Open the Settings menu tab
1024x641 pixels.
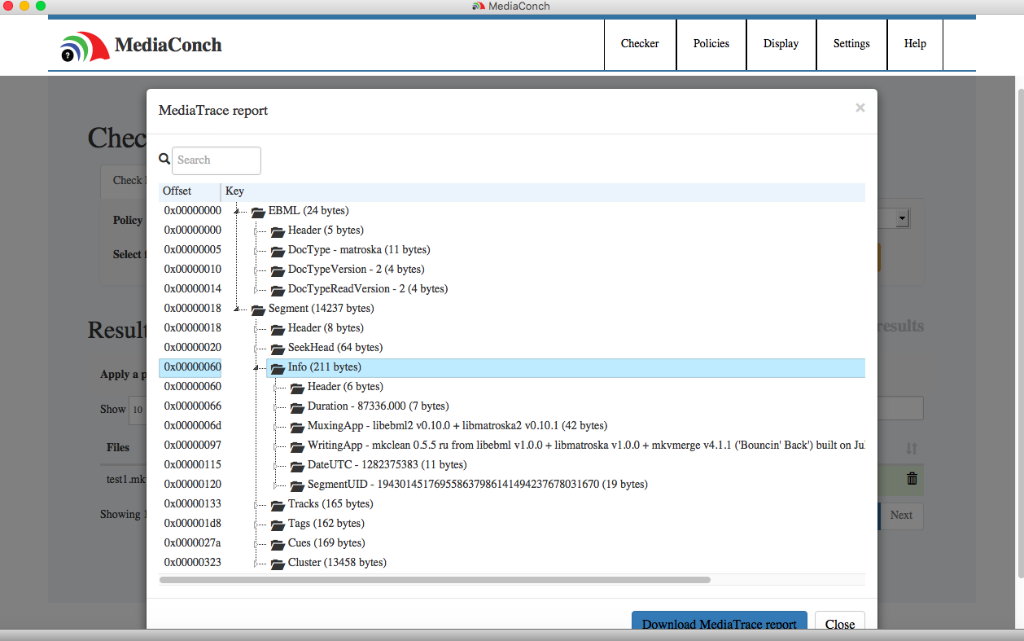click(852, 44)
